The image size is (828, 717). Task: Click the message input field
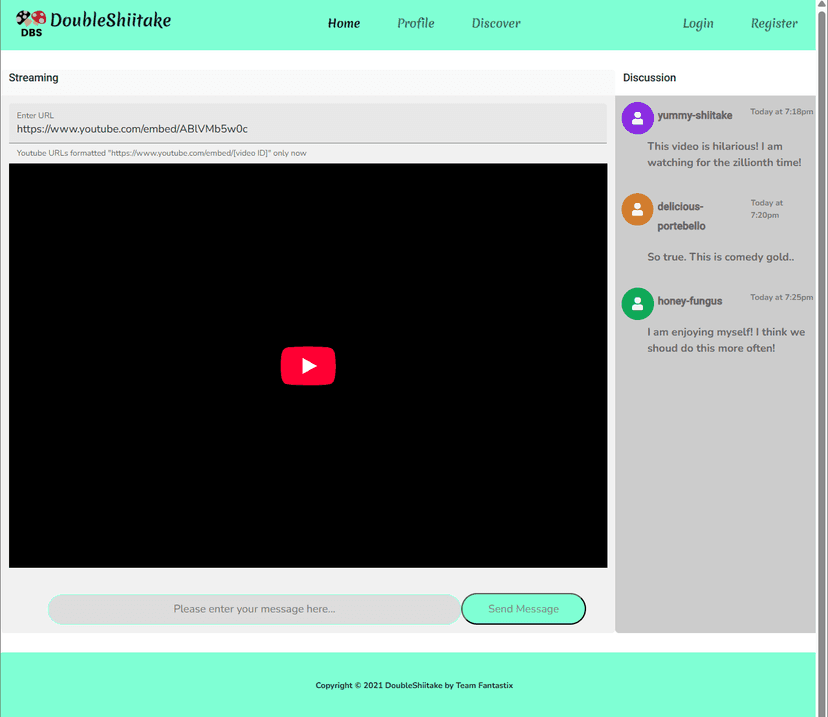click(x=253, y=609)
